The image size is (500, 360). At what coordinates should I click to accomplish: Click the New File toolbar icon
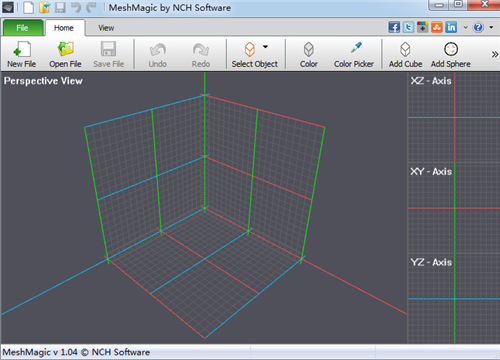pos(22,50)
